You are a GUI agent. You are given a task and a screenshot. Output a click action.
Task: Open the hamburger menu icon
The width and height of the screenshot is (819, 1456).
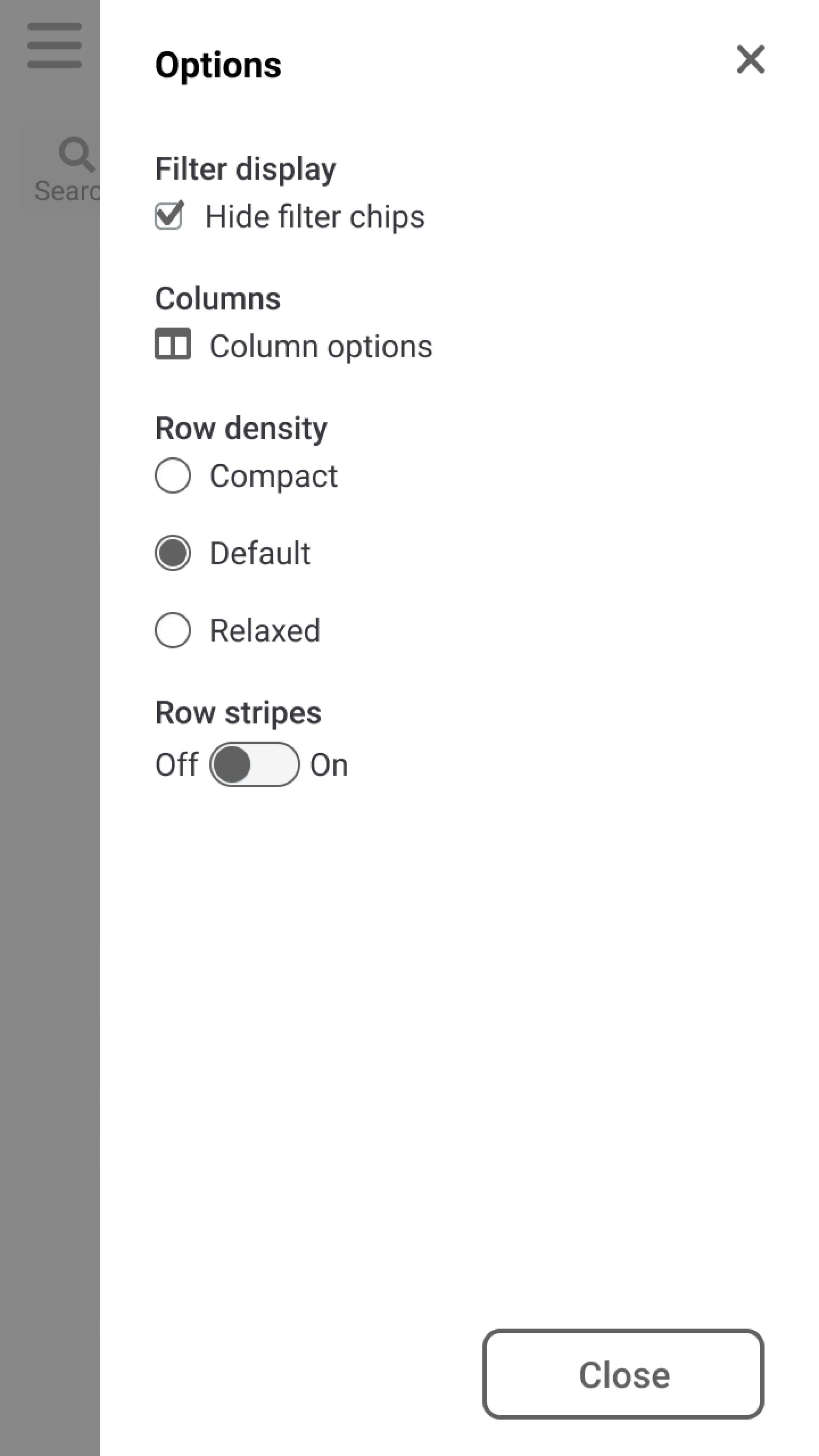tap(54, 45)
